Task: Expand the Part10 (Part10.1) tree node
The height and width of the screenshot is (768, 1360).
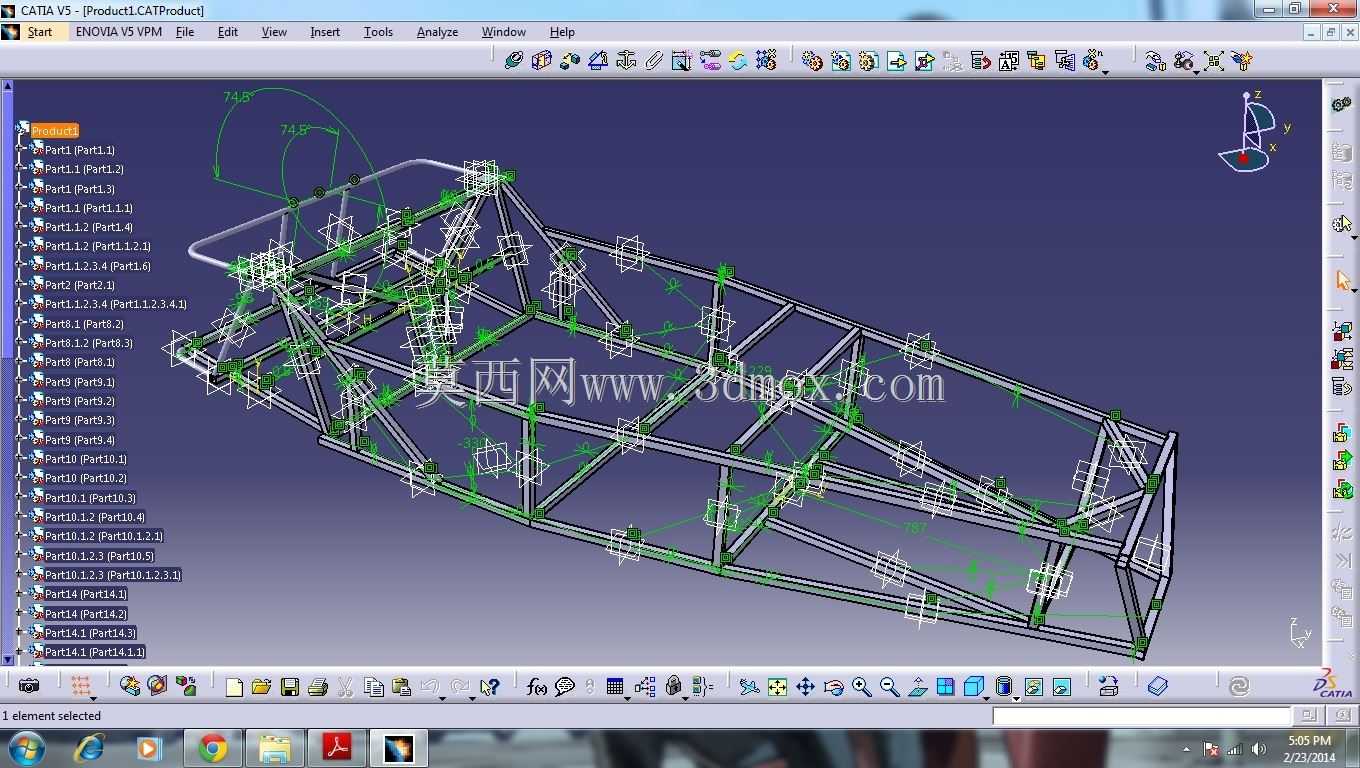Action: (x=20, y=459)
